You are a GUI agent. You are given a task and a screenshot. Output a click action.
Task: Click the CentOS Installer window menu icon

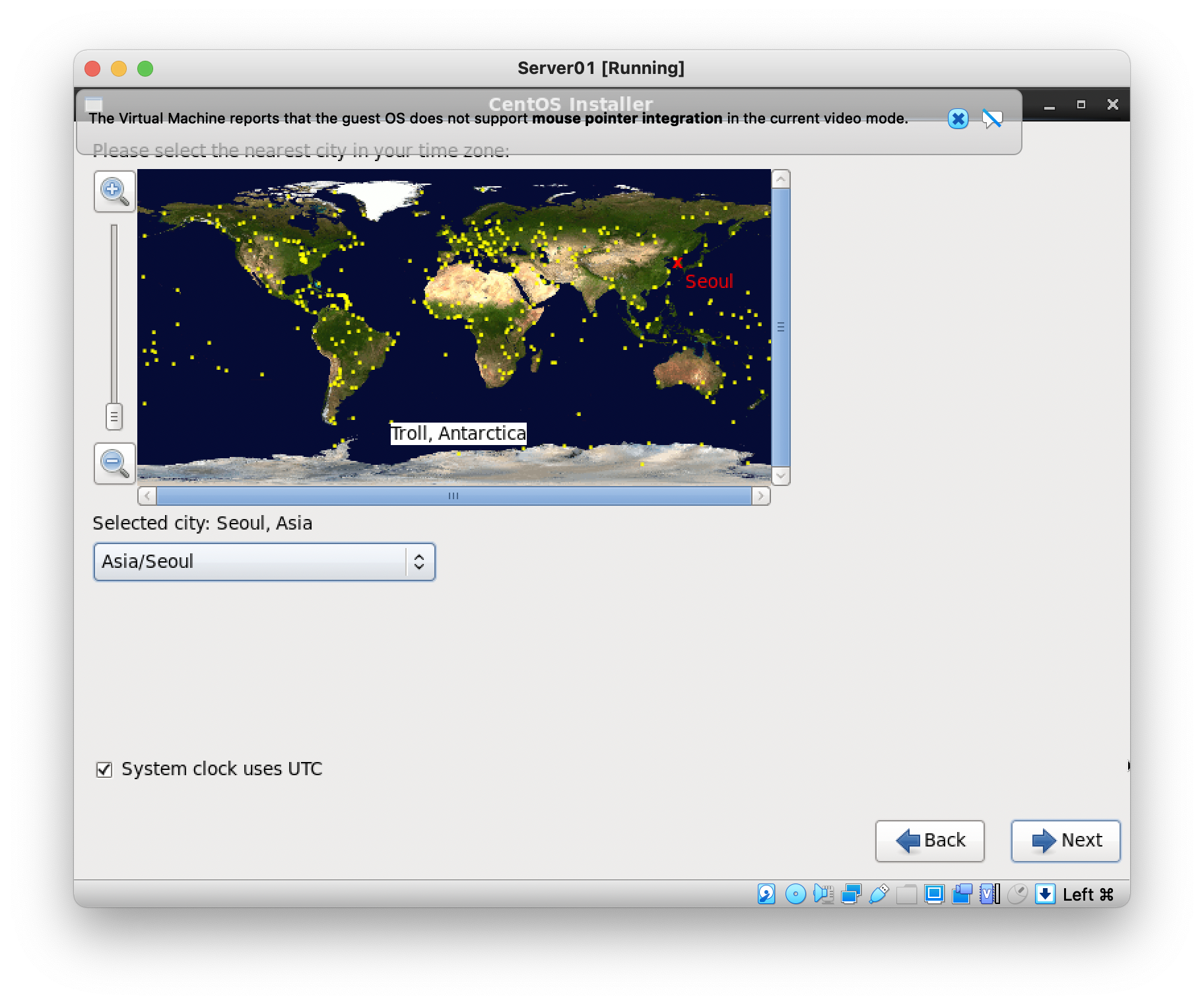[94, 104]
